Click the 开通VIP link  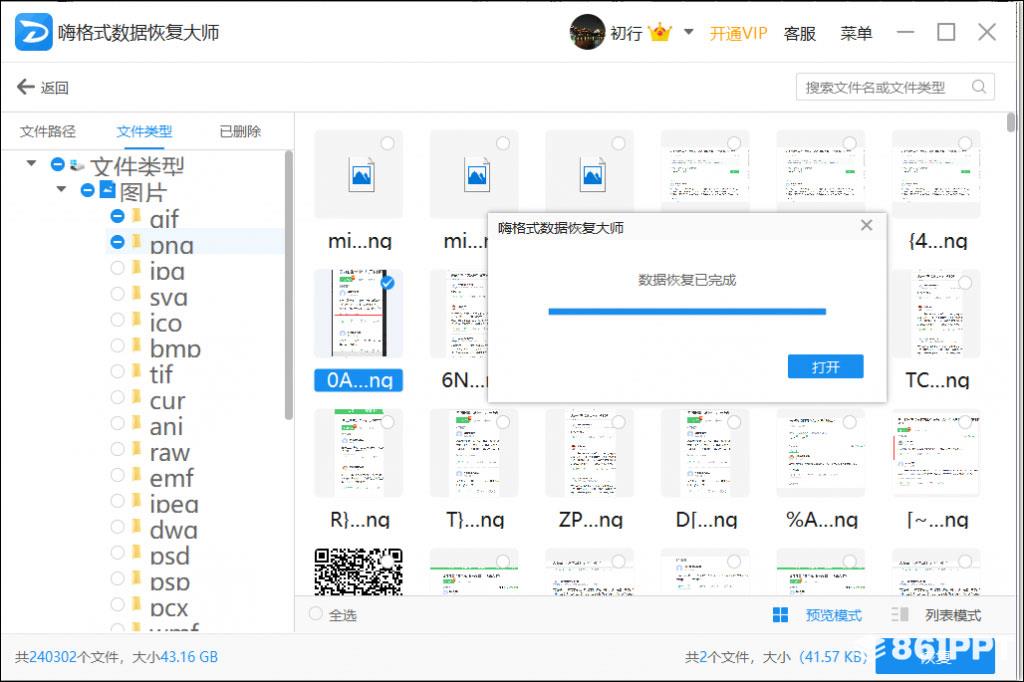coord(739,33)
